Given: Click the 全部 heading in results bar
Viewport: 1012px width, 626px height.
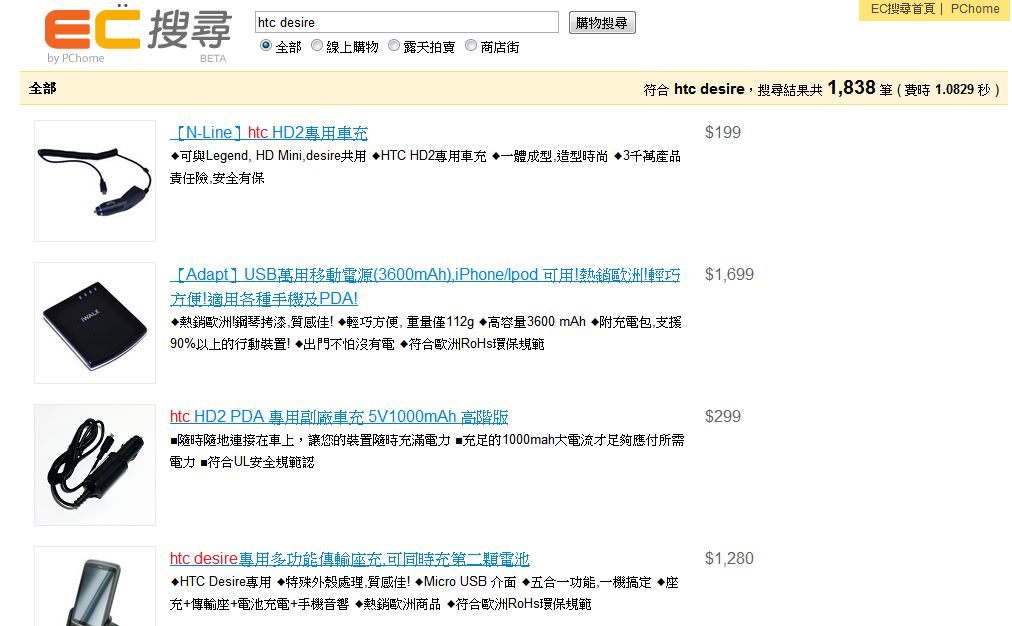Looking at the screenshot, I should coord(43,88).
